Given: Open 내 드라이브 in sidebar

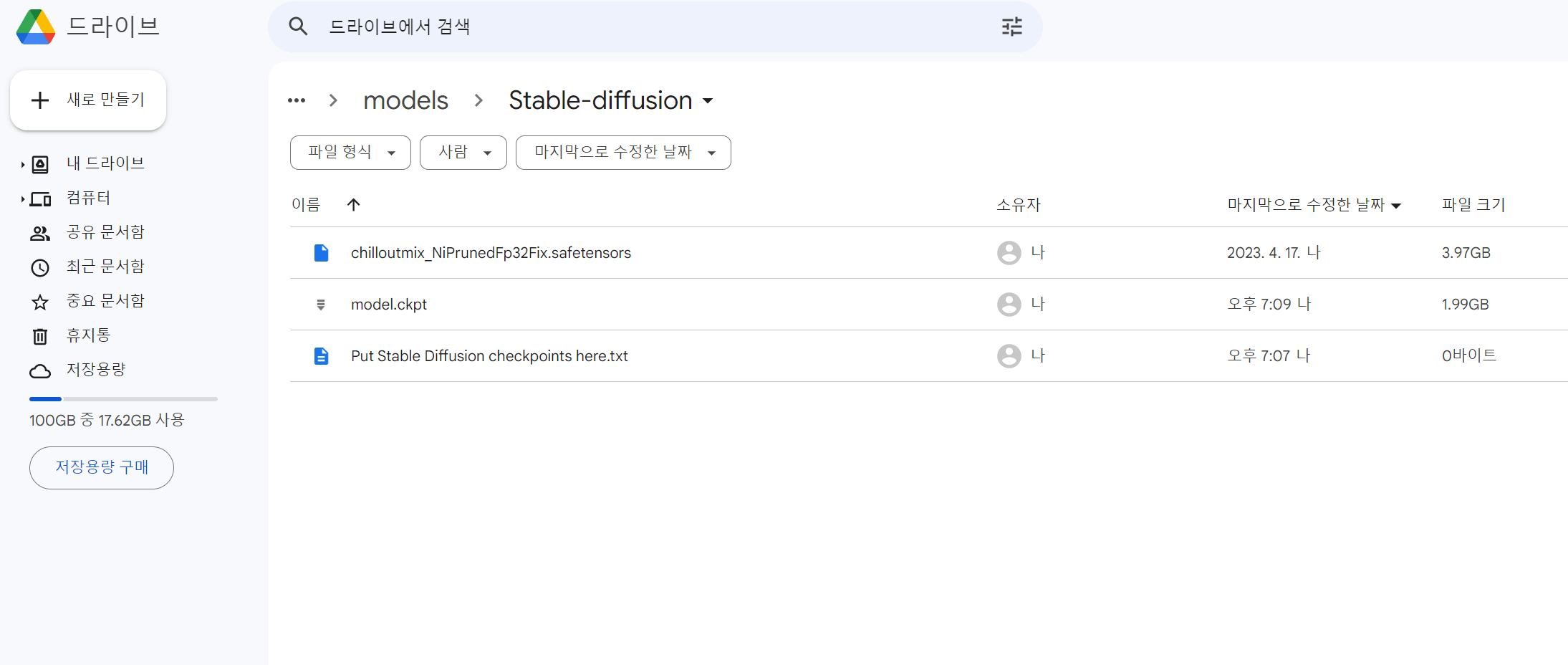Looking at the screenshot, I should tap(105, 163).
